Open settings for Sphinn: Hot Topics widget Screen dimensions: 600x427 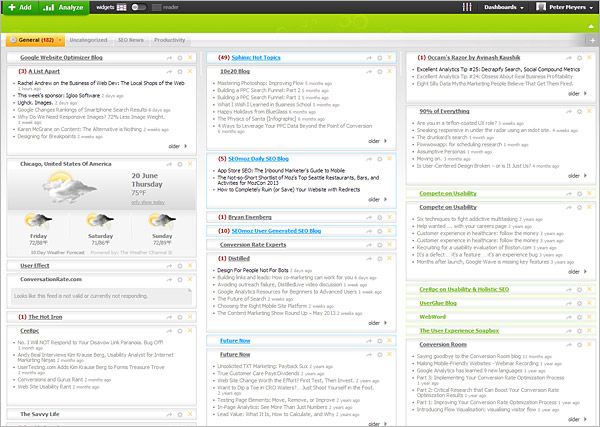click(381, 58)
